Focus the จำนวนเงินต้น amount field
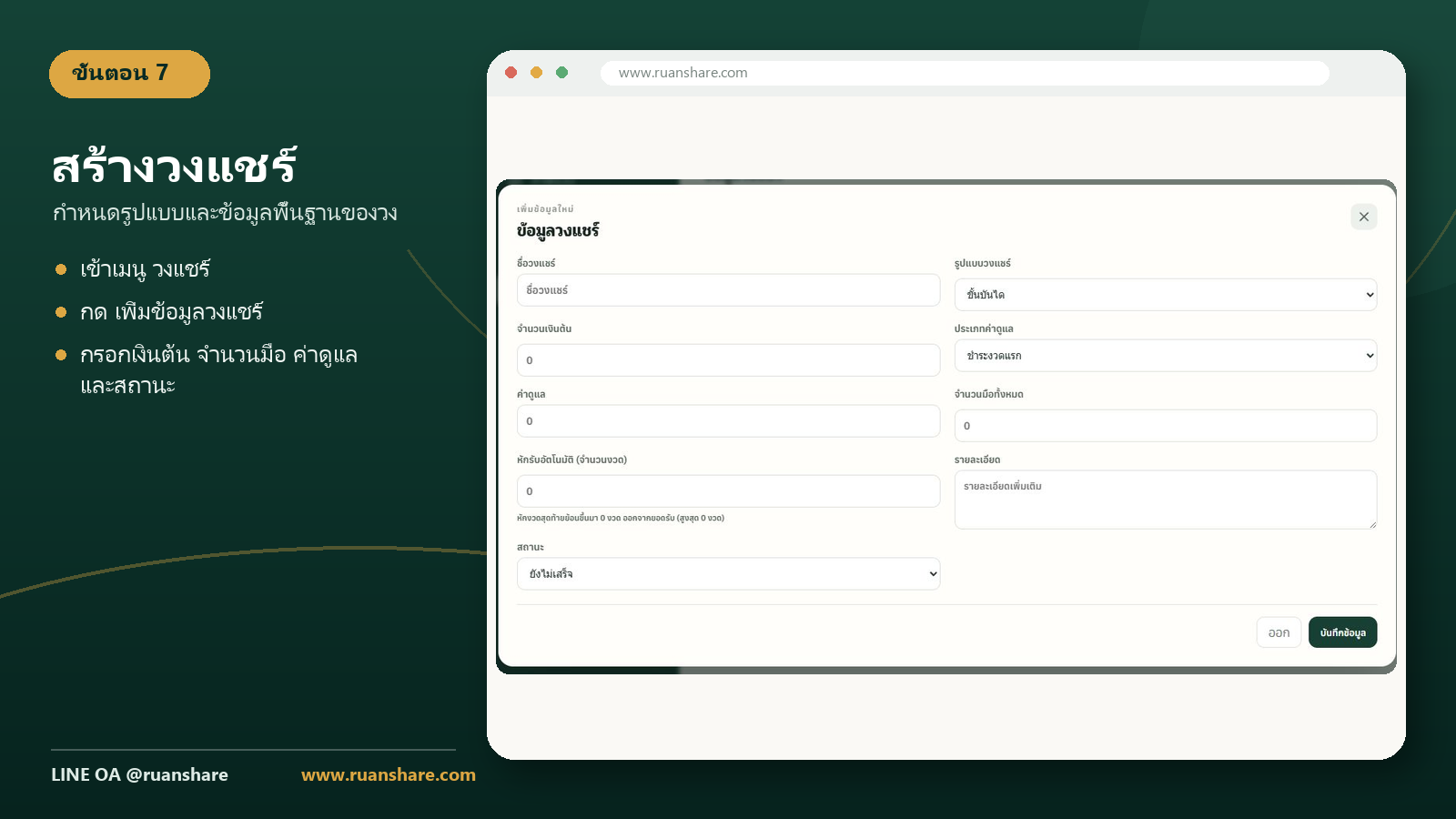Image resolution: width=1456 pixels, height=819 pixels. pos(728,360)
